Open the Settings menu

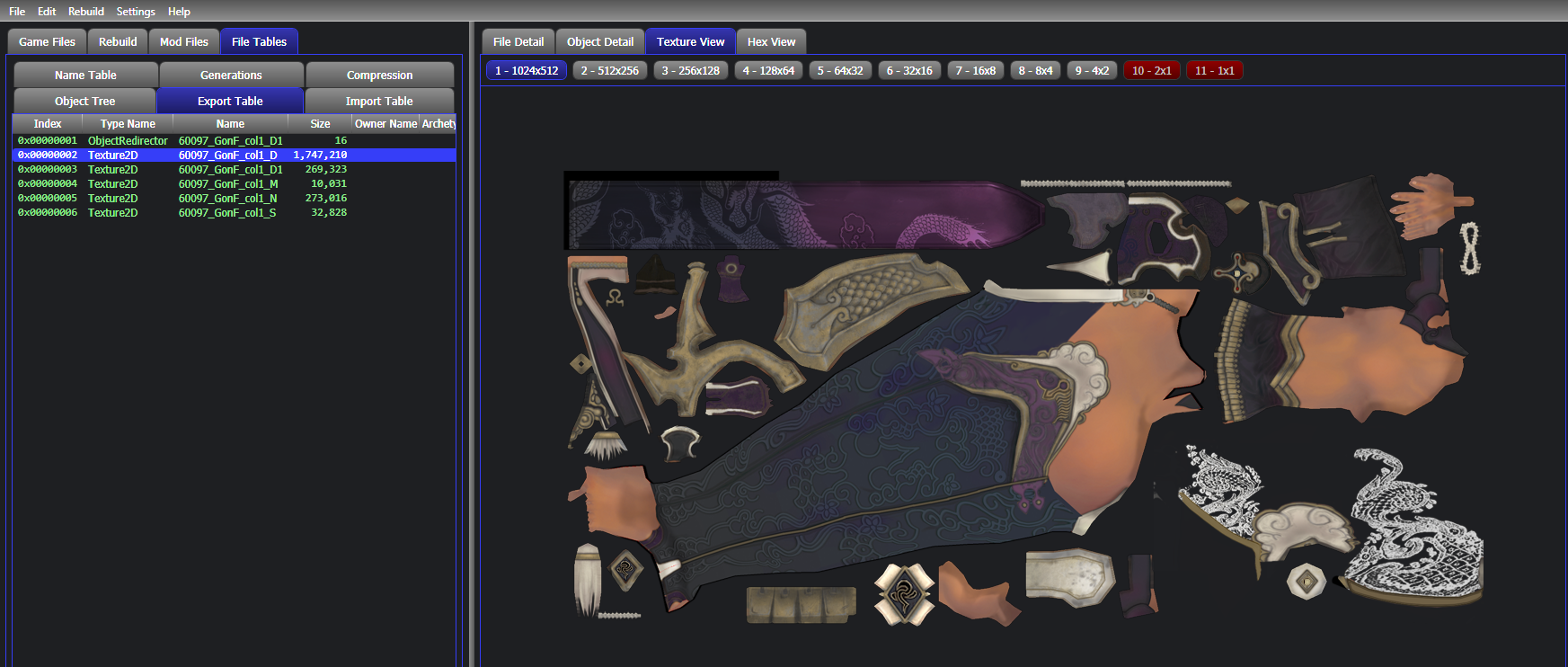tap(136, 12)
